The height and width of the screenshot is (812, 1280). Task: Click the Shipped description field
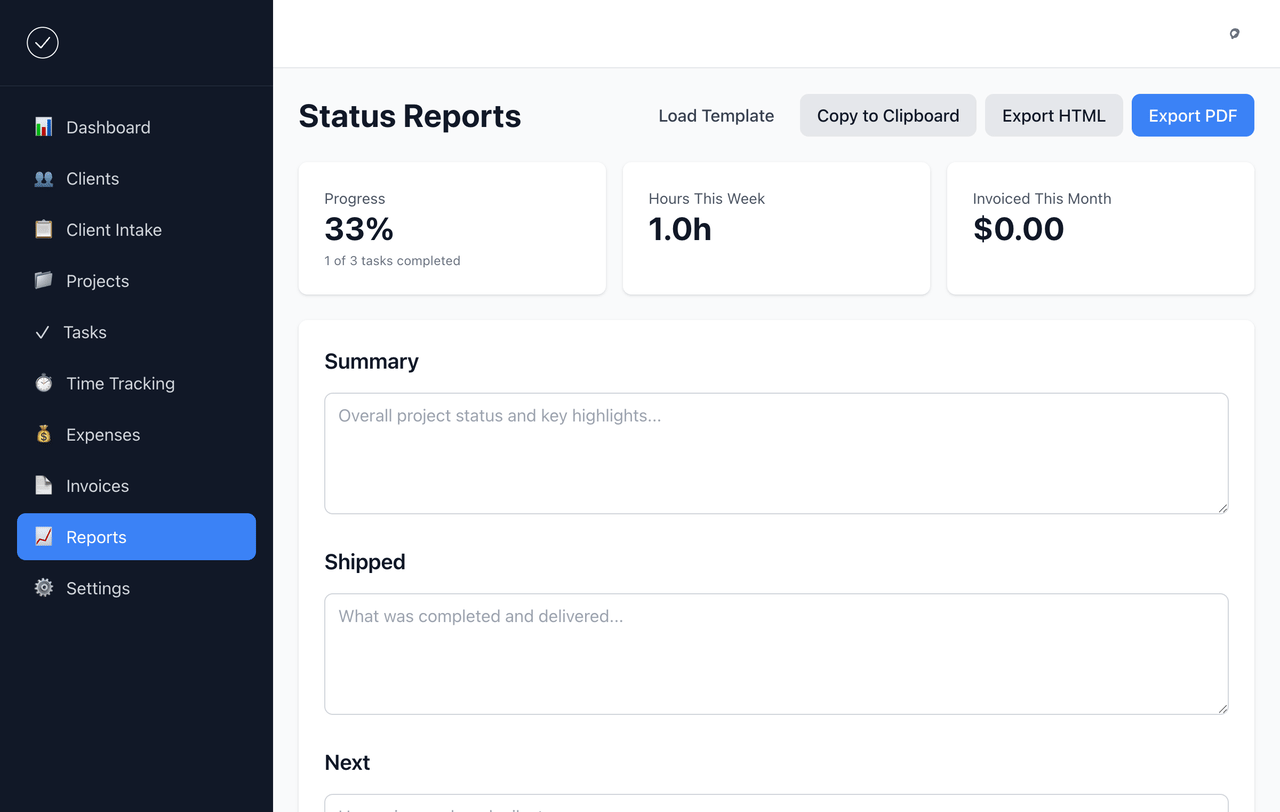776,654
